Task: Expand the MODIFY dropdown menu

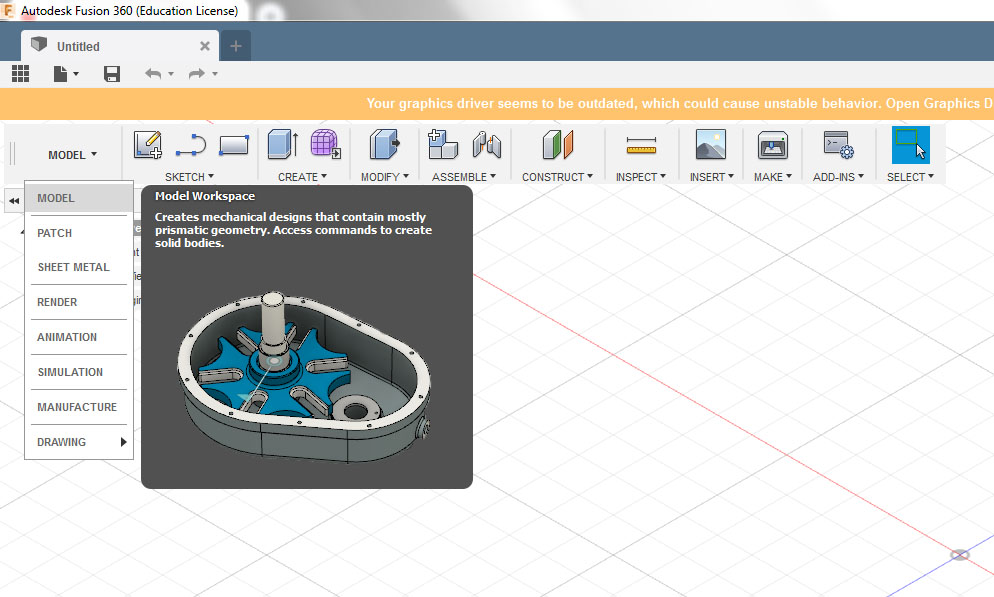Action: click(385, 177)
